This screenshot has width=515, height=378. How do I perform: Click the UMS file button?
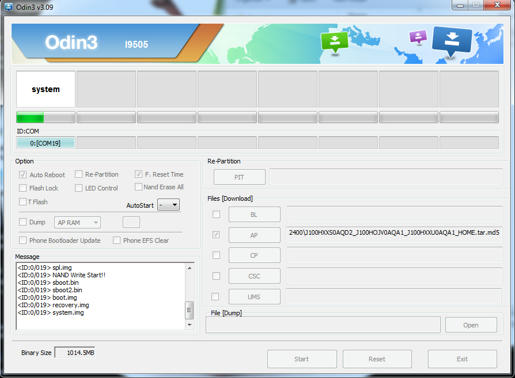coord(254,297)
